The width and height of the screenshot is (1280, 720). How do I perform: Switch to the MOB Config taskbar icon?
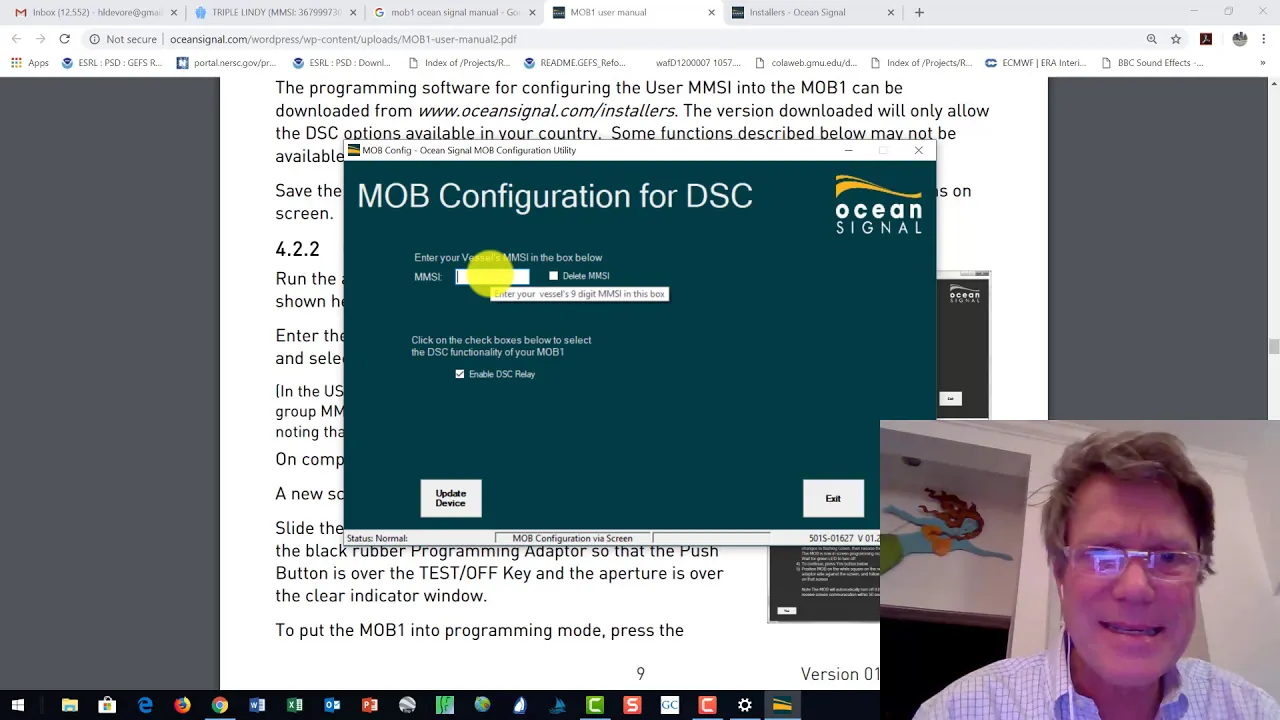(782, 705)
